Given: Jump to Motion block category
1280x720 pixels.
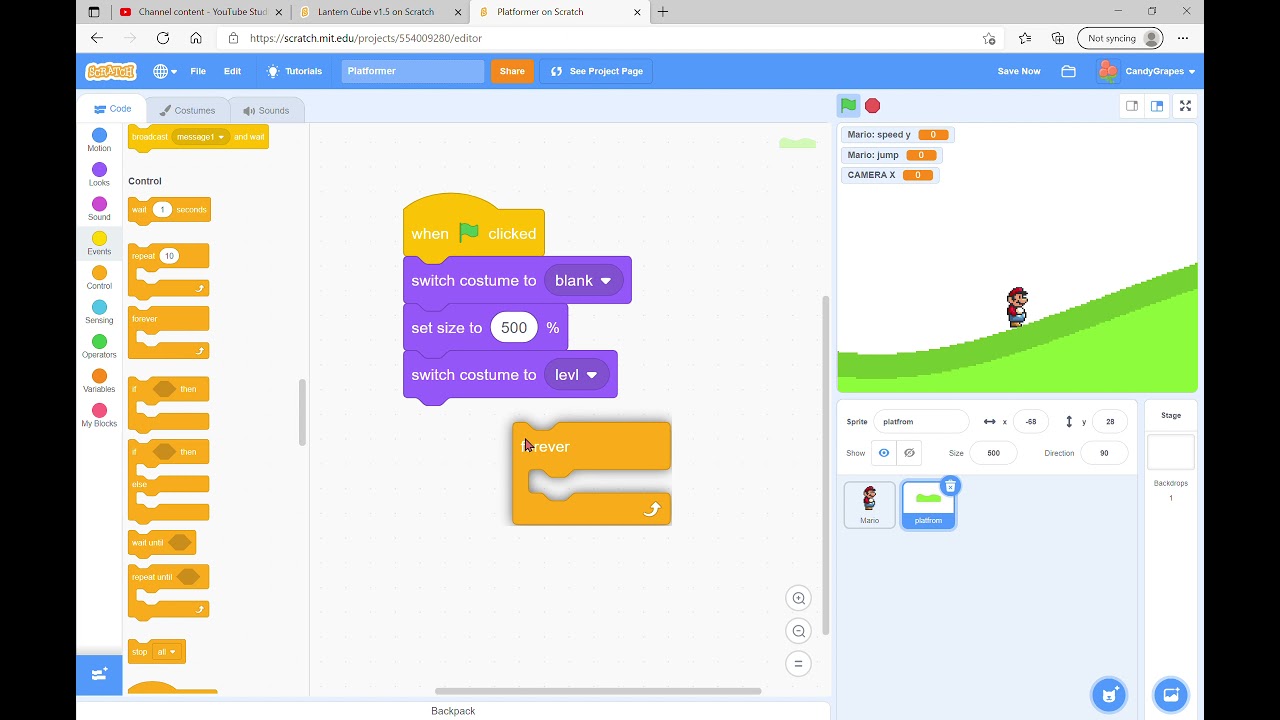Looking at the screenshot, I should coord(99,140).
